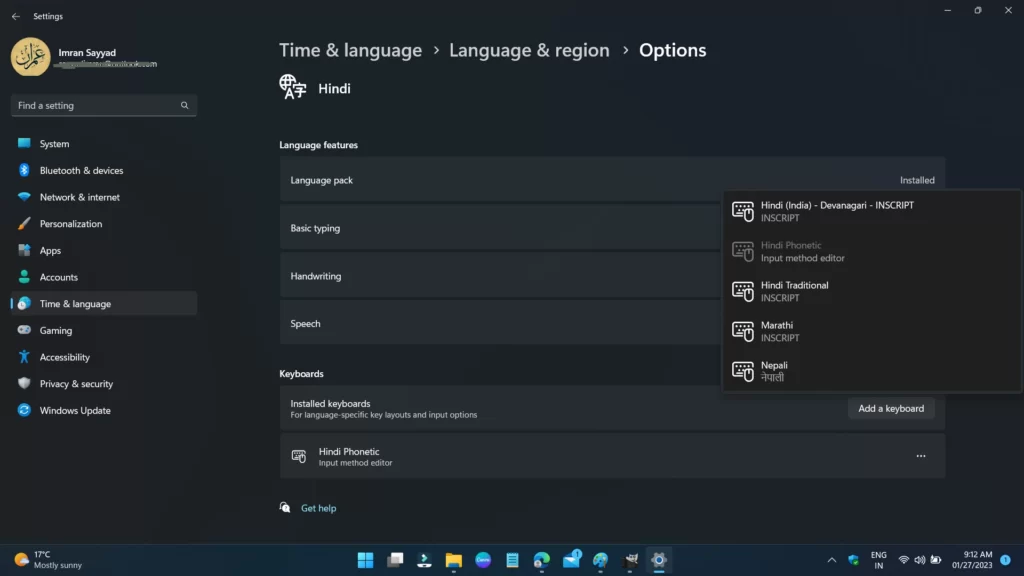Screen dimensions: 1024x576
Task: Open the Get help link
Action: (x=319, y=508)
